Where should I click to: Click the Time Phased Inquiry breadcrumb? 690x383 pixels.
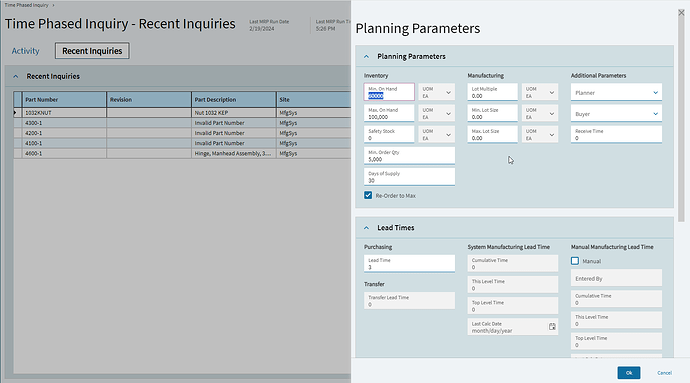(26, 5)
